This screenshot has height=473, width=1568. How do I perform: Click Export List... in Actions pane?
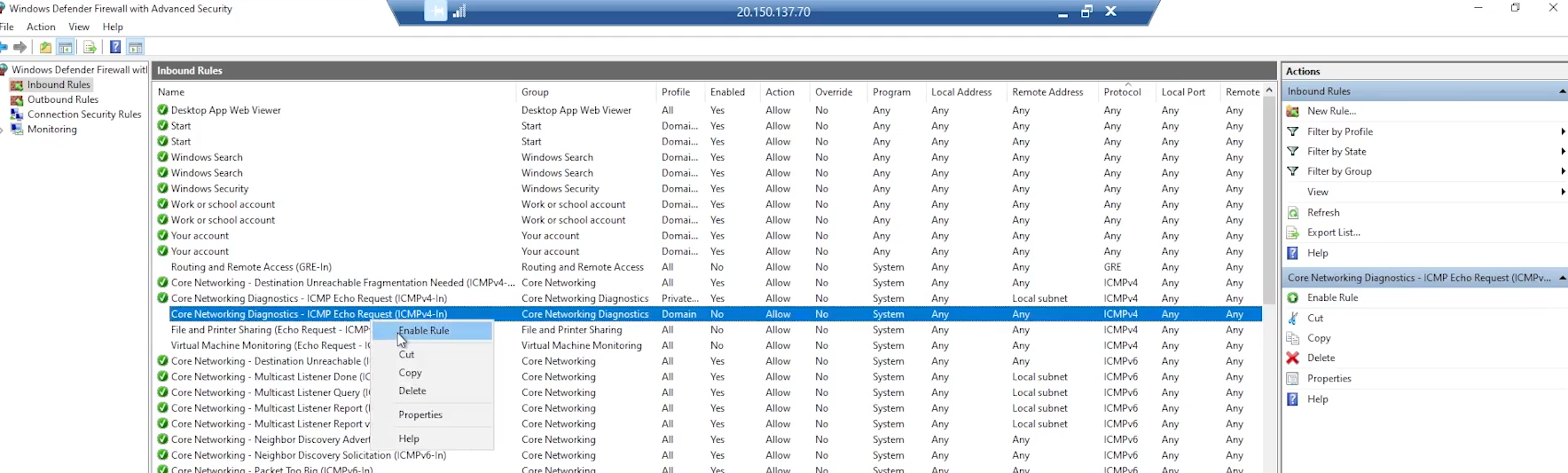[x=1333, y=233]
